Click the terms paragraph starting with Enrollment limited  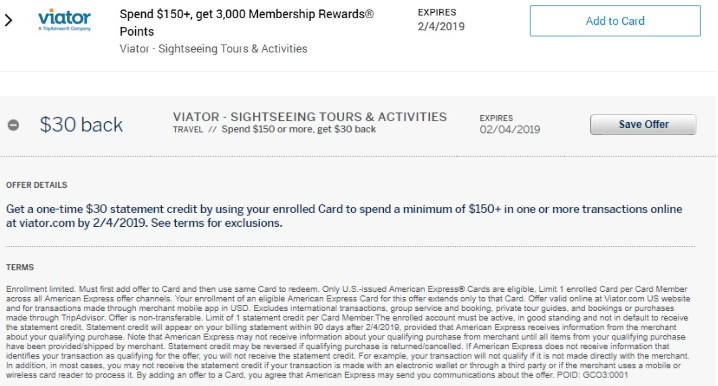348,332
